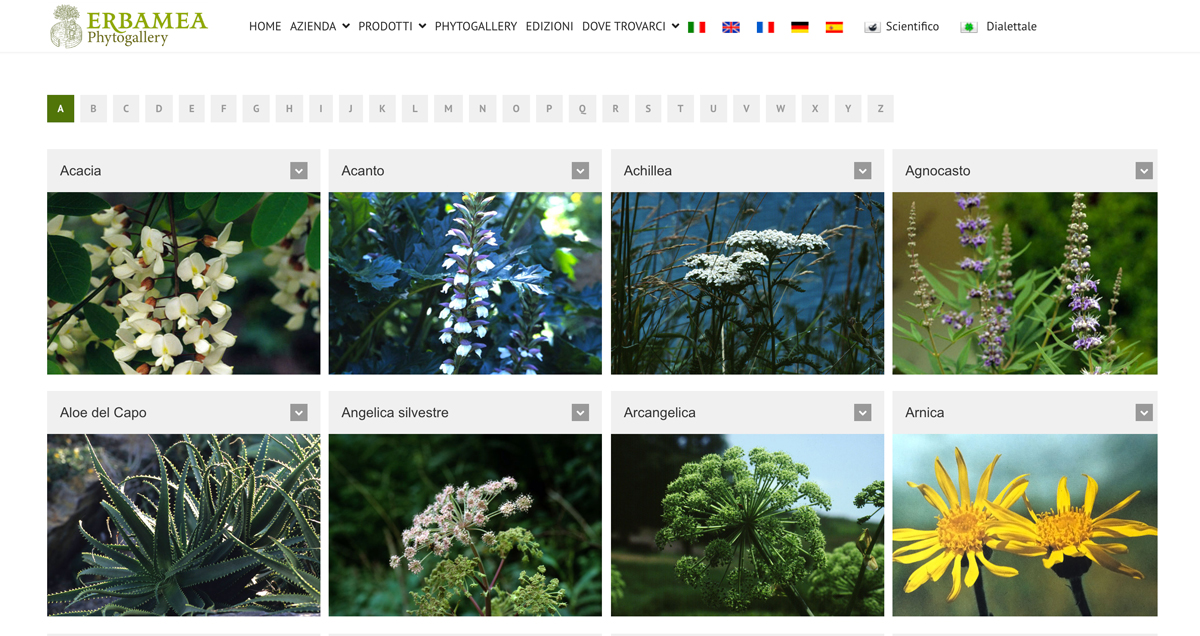Filter plants by letter M
1200x636 pixels.
(448, 108)
